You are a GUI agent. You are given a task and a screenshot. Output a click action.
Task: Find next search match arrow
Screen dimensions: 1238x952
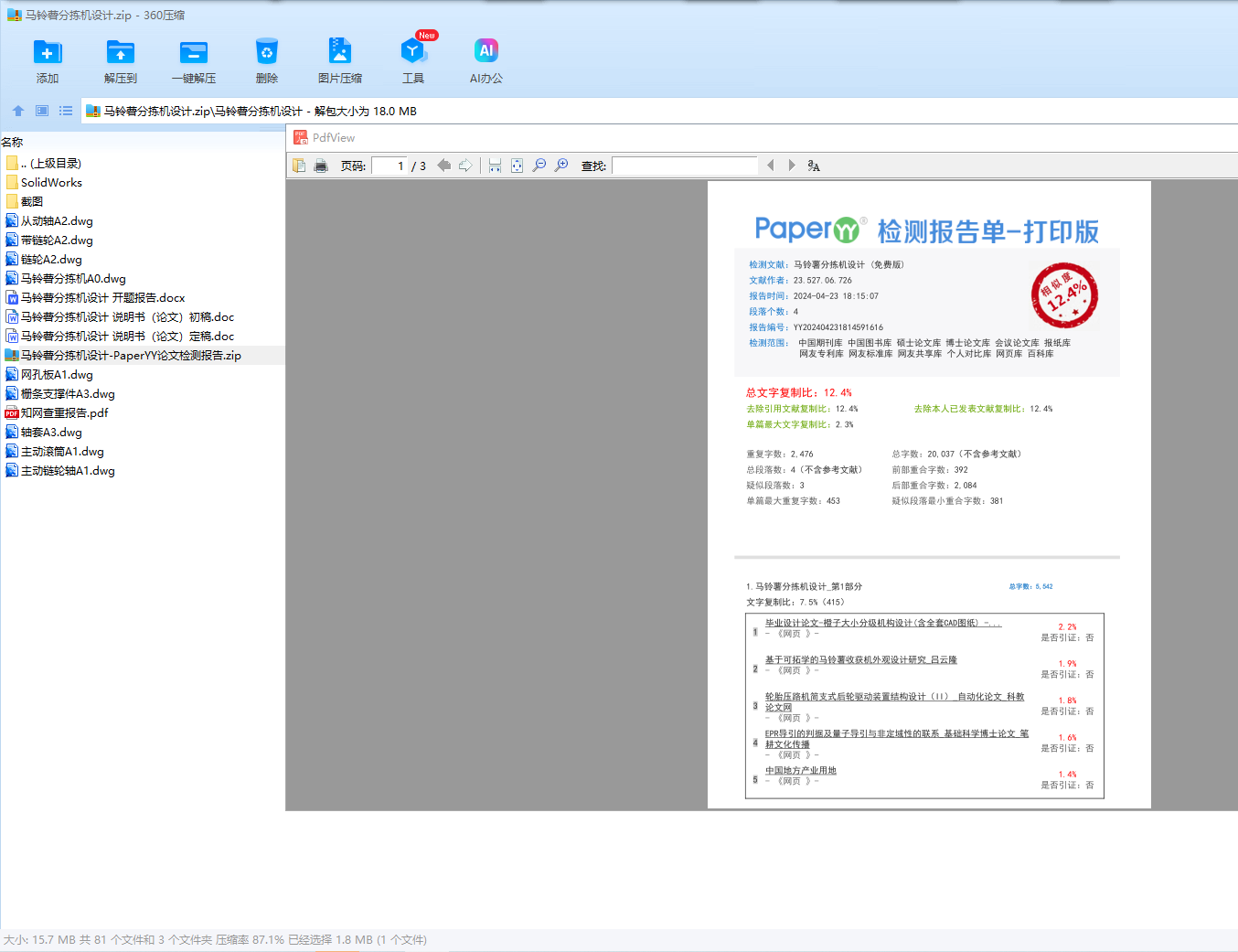pos(792,166)
